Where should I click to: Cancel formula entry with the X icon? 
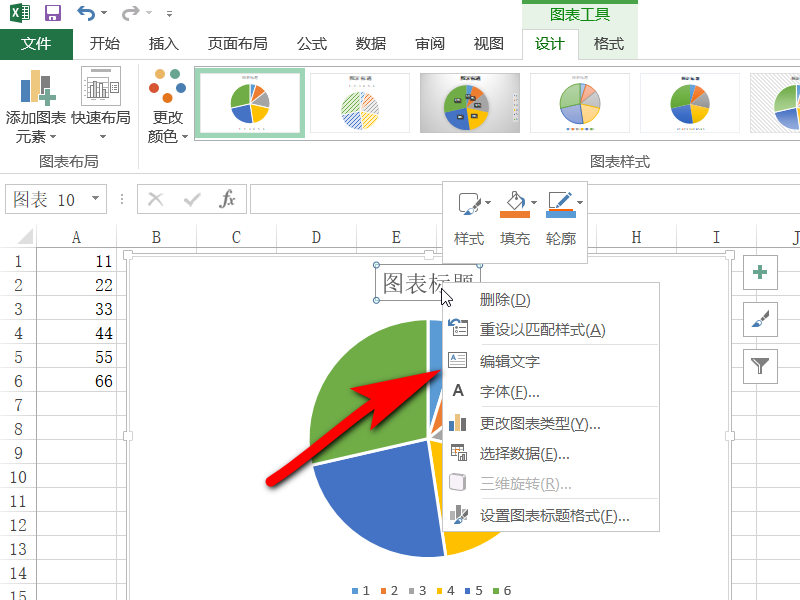pyautogui.click(x=156, y=199)
